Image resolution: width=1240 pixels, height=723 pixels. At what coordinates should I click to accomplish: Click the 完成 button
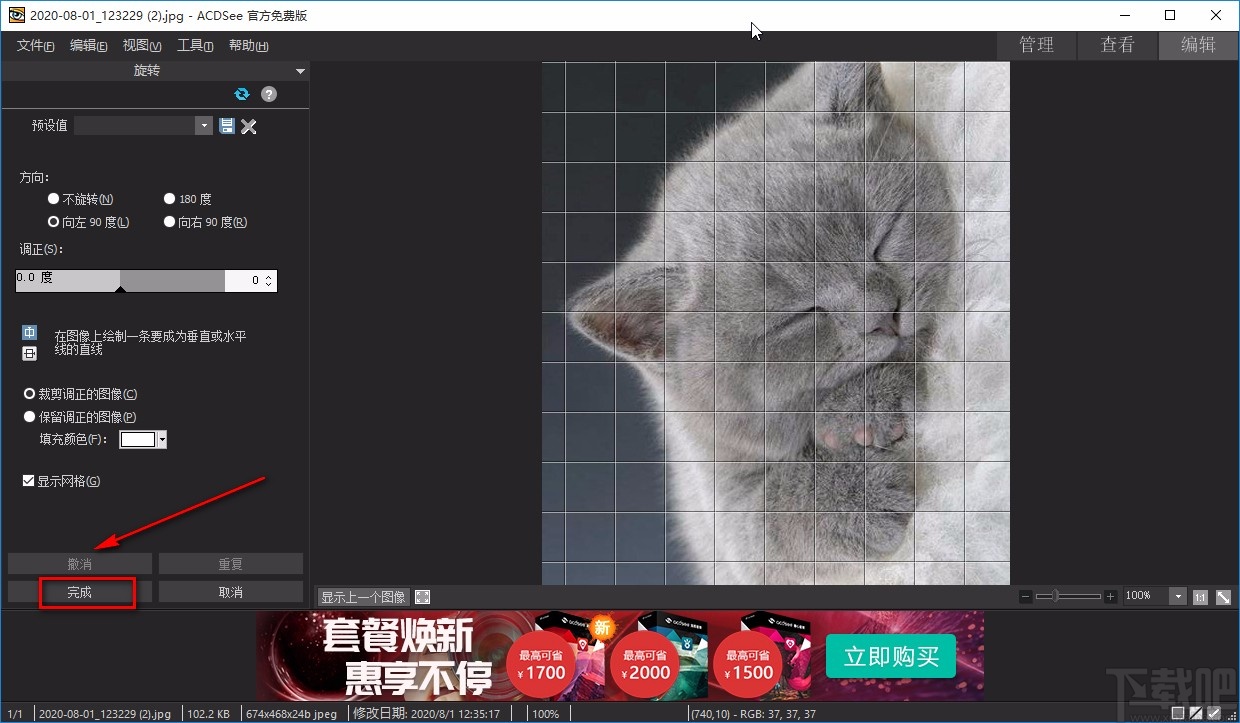click(80, 592)
